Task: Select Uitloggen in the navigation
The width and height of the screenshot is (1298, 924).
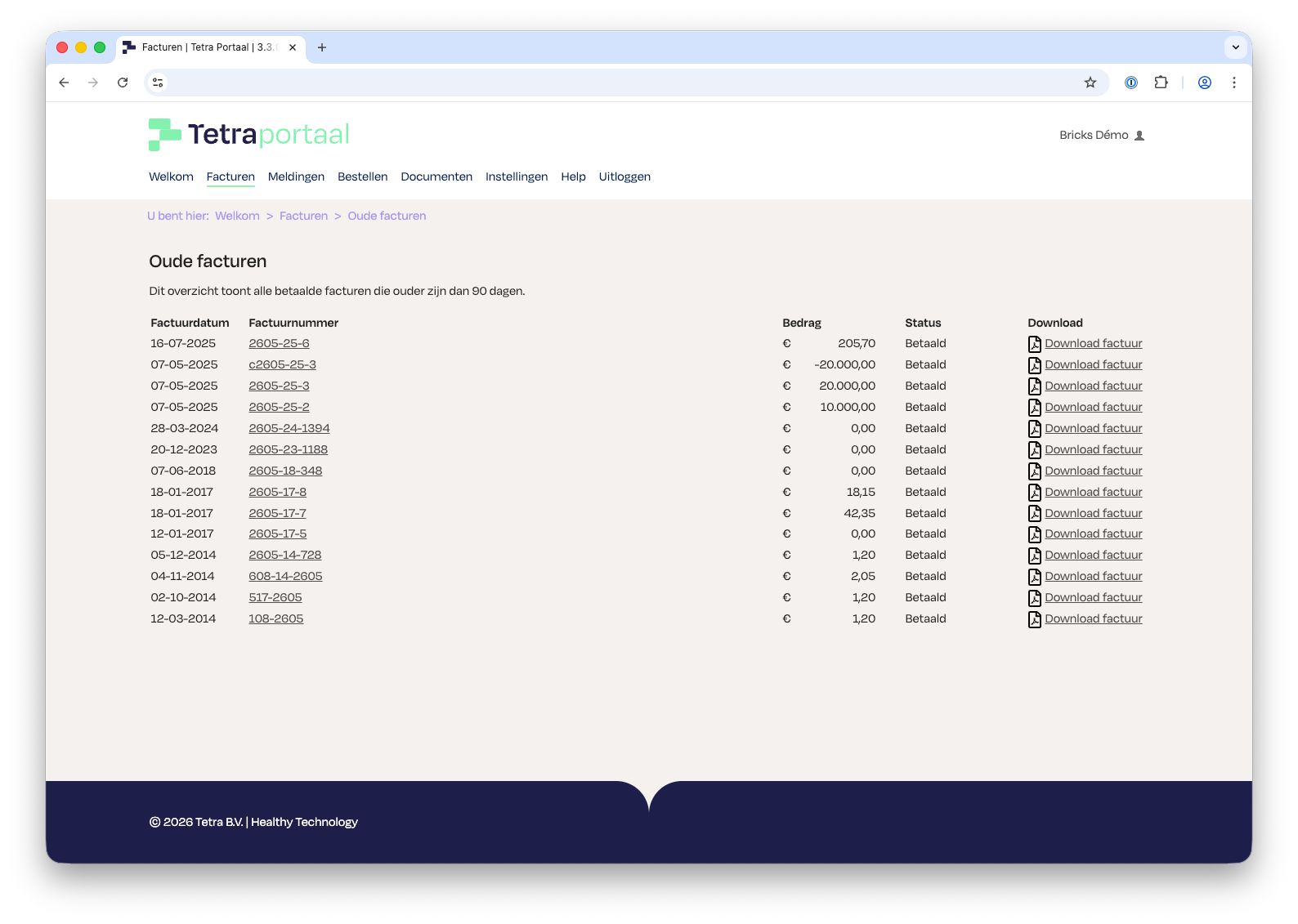Action: [624, 176]
